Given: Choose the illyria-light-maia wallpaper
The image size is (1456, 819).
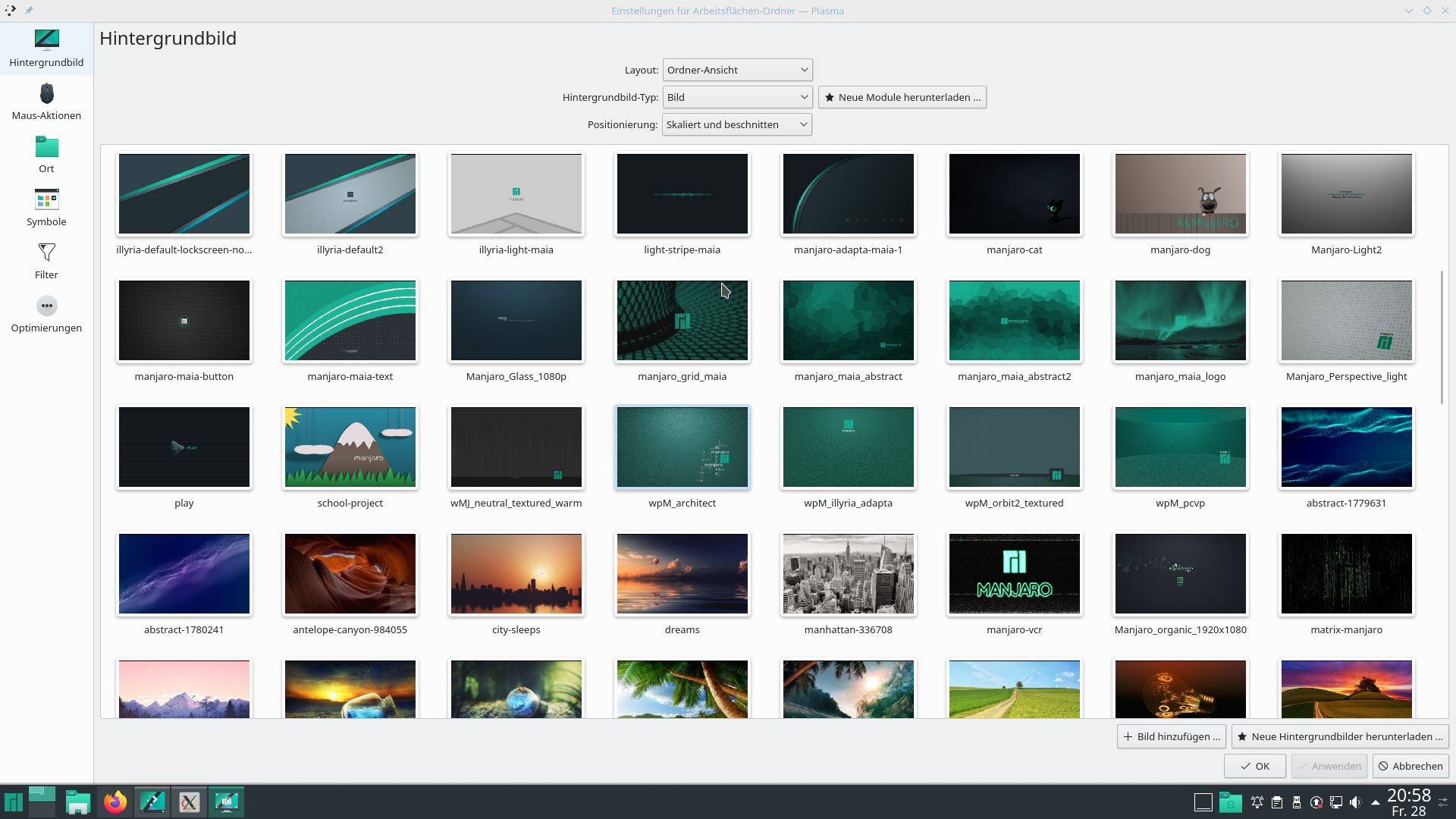Looking at the screenshot, I should click(516, 194).
